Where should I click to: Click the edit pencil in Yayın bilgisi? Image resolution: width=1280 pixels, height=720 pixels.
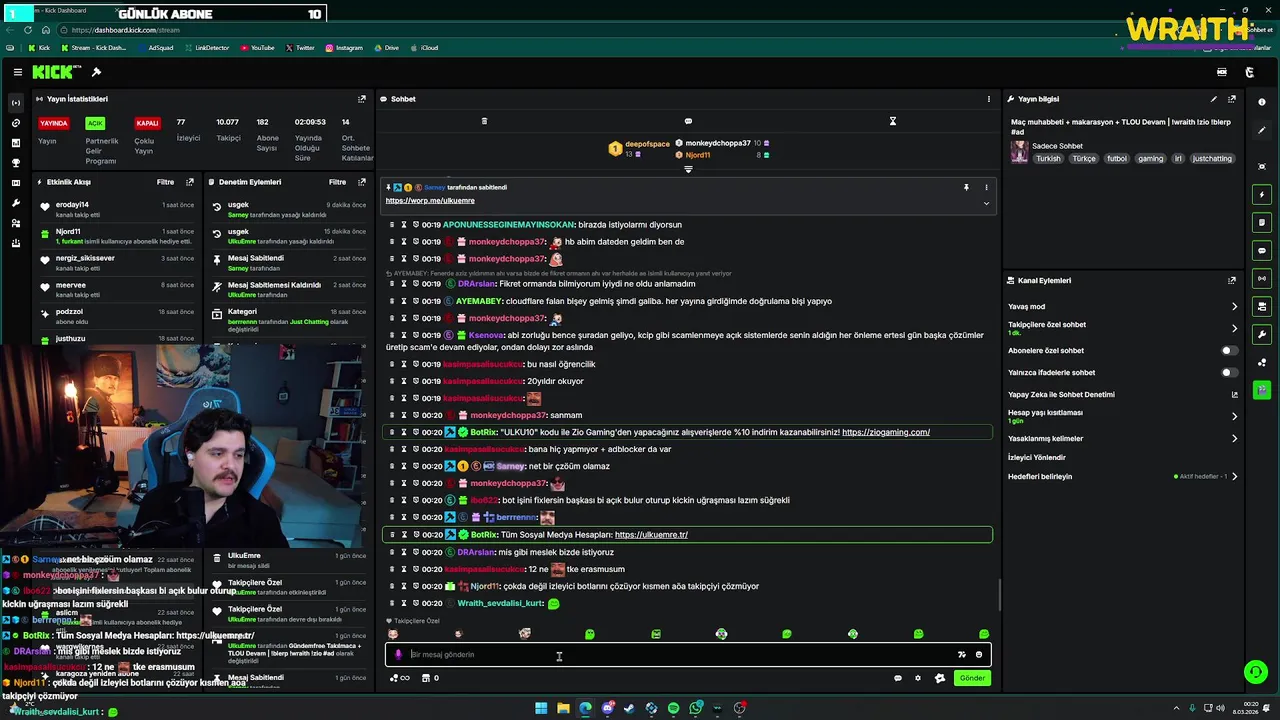point(1214,99)
